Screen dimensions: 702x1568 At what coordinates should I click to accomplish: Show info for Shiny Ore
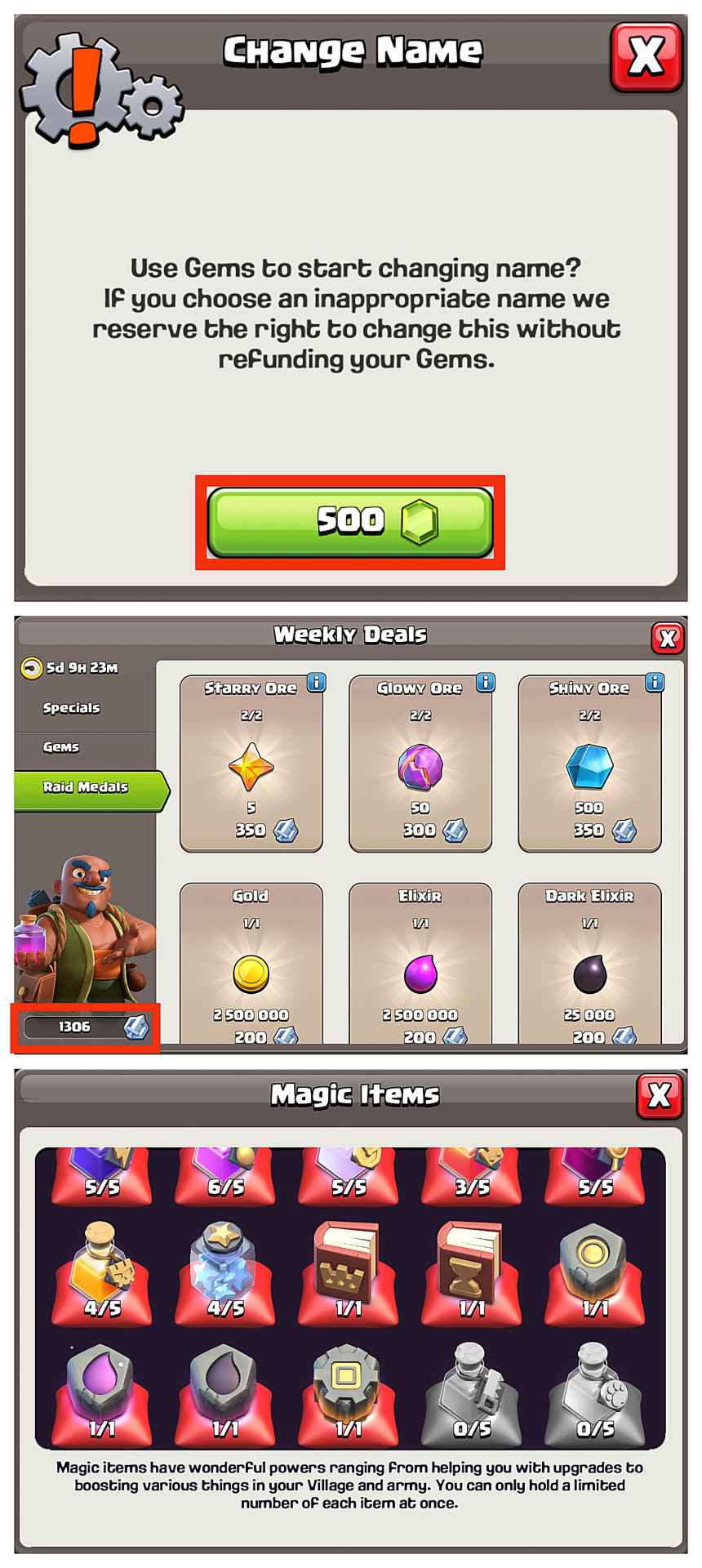coord(655,682)
